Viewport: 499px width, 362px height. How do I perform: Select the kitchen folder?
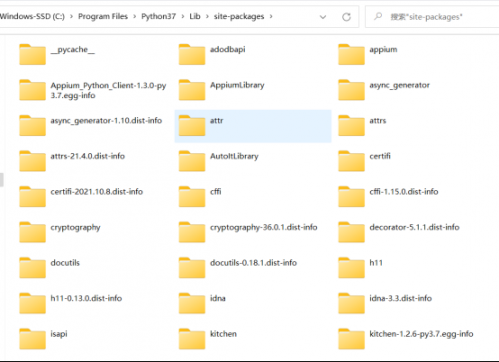tap(208, 339)
